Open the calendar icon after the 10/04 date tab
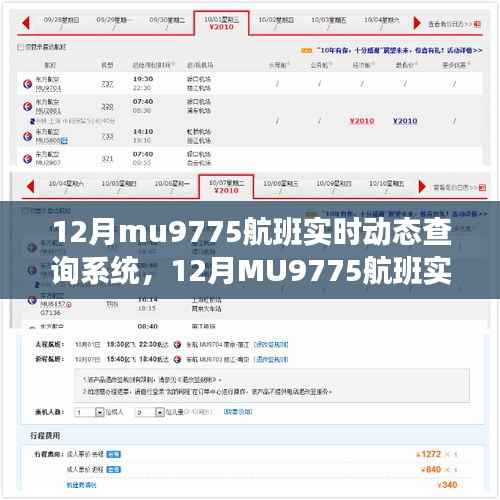The height and width of the screenshot is (500, 500). point(477,24)
